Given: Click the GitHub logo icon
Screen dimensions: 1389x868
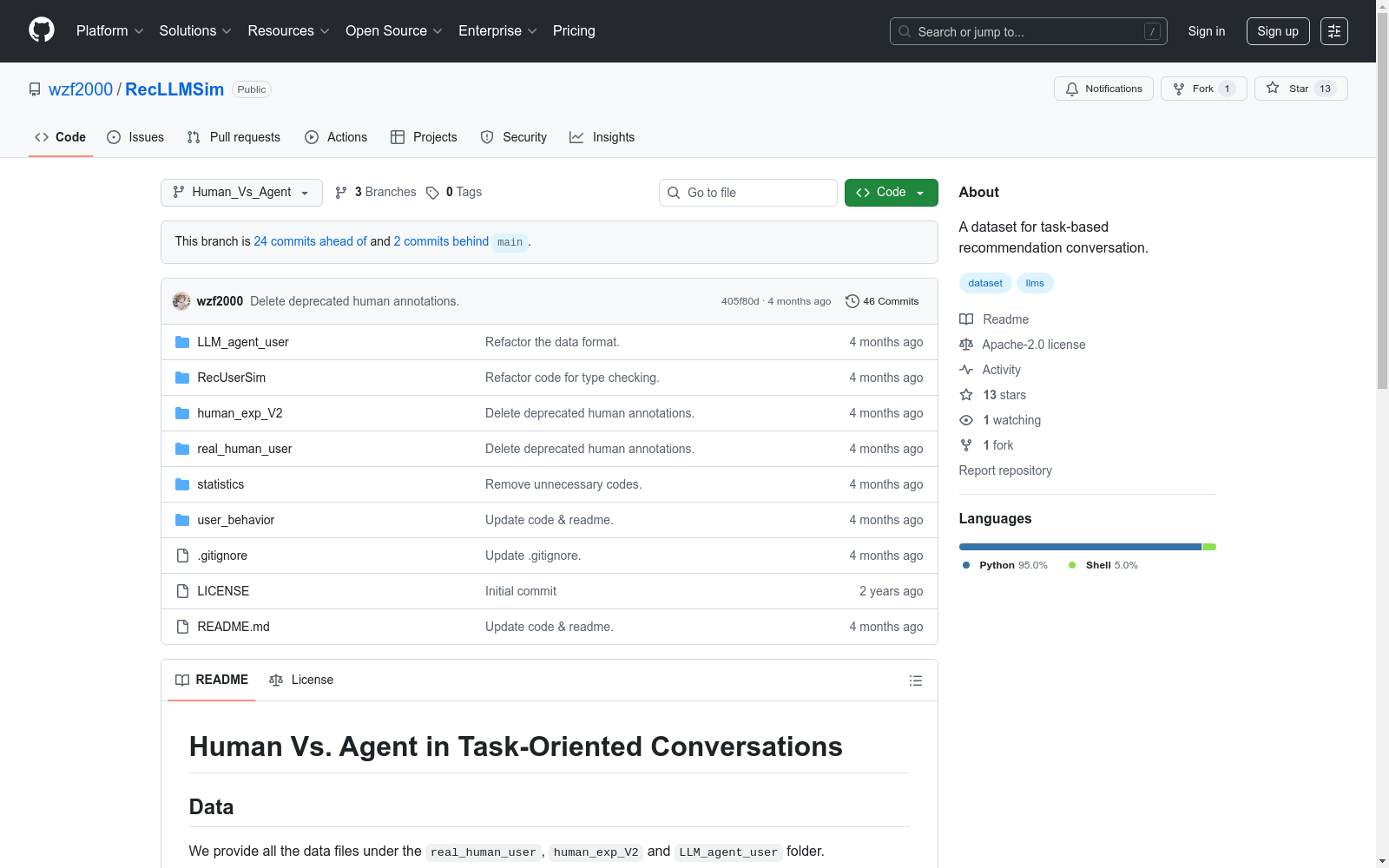Looking at the screenshot, I should point(42,30).
